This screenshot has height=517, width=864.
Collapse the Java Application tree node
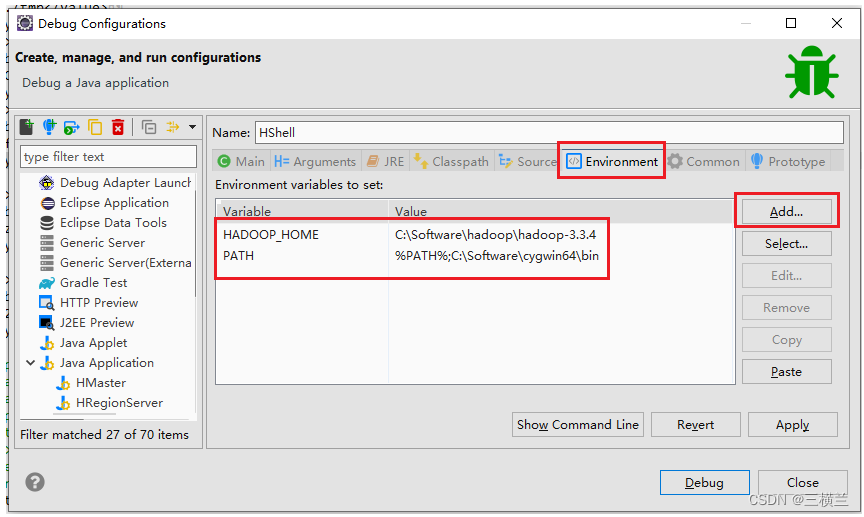pos(31,363)
